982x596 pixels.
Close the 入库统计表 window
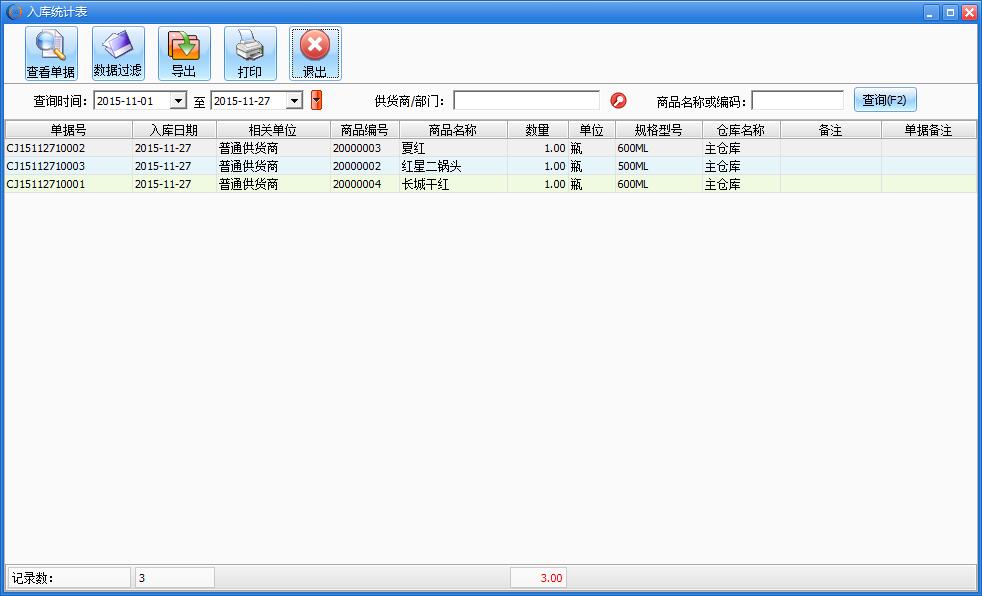[968, 13]
